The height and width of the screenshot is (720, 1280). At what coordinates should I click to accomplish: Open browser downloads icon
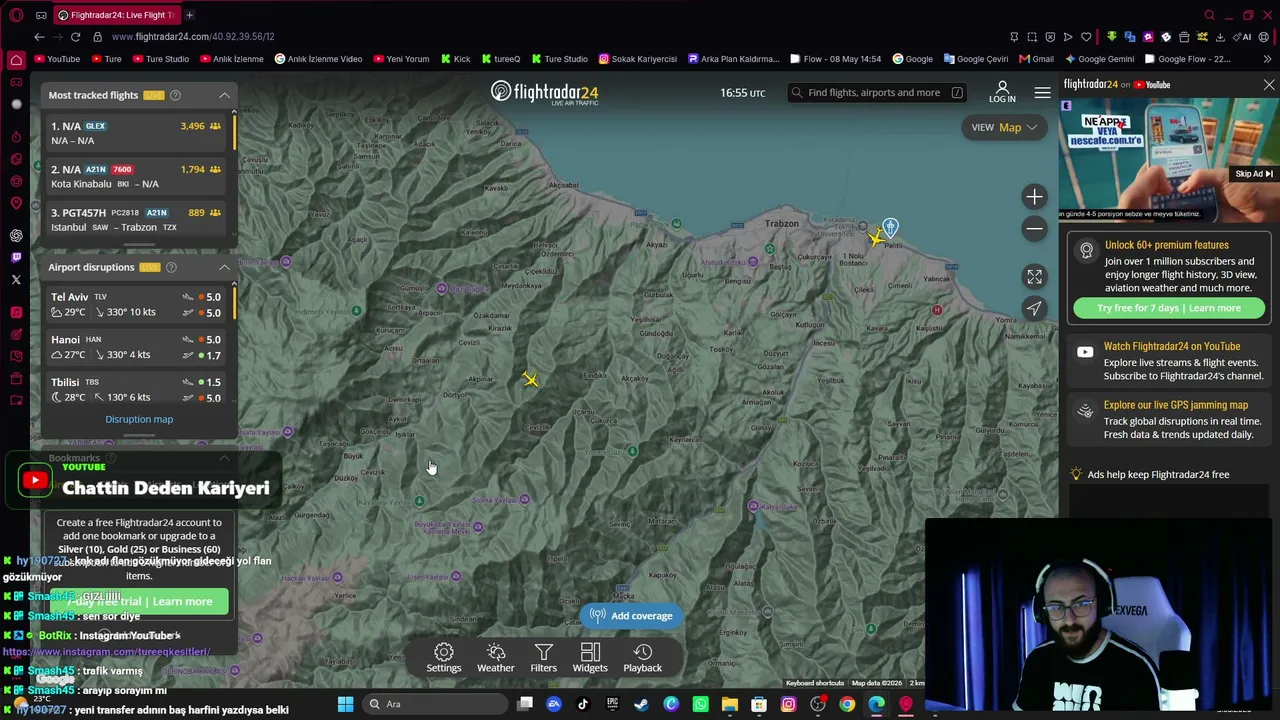click(x=1220, y=37)
